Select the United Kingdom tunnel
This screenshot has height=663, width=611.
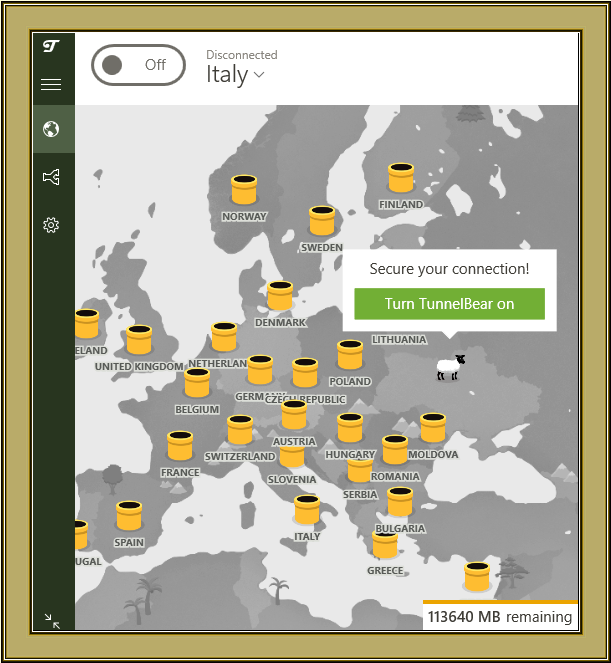click(139, 340)
